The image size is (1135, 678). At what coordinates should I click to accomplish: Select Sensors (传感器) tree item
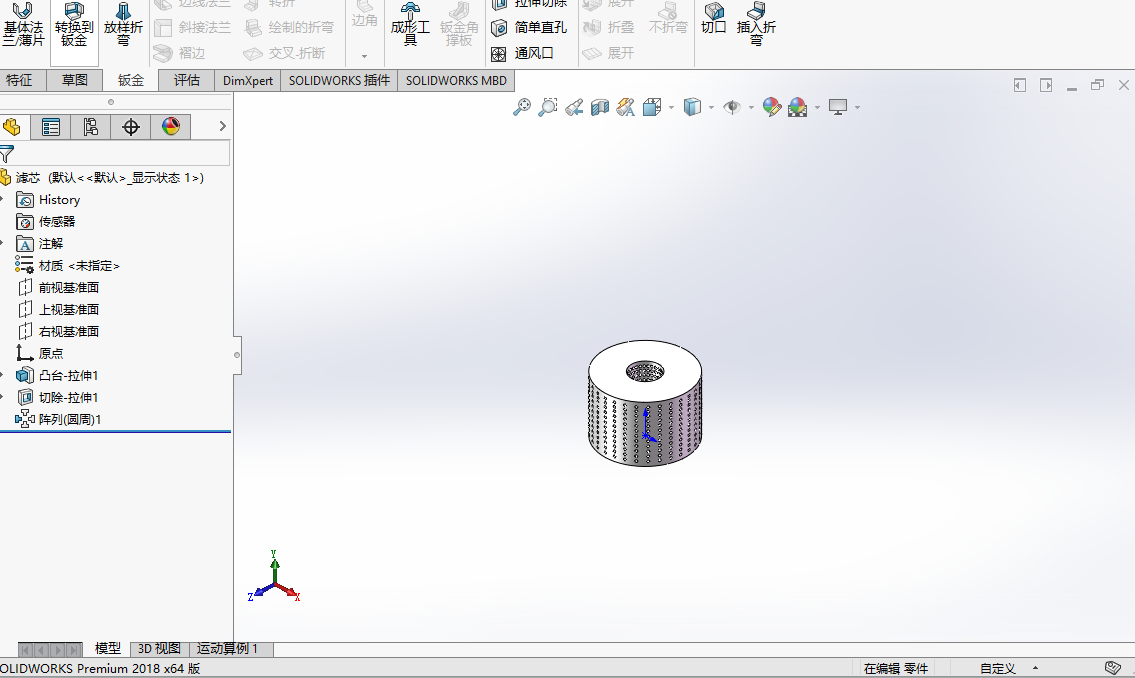coord(46,222)
